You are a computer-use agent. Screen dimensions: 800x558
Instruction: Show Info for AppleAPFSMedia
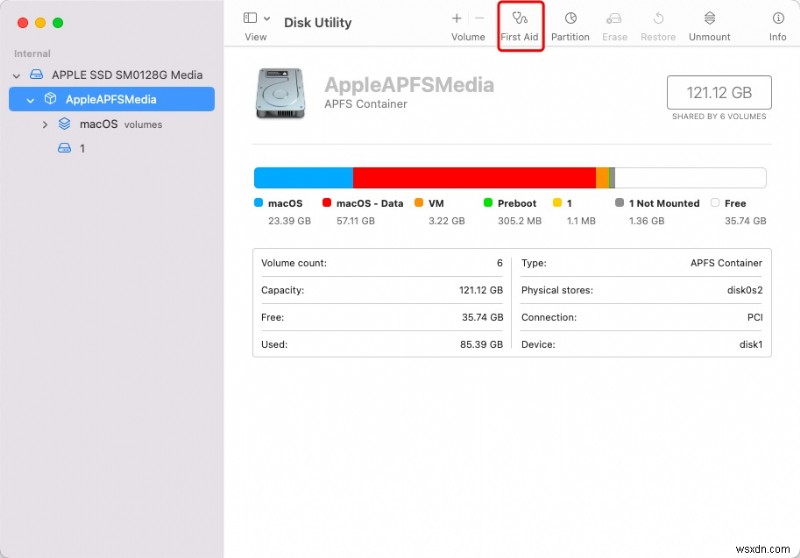tap(778, 18)
